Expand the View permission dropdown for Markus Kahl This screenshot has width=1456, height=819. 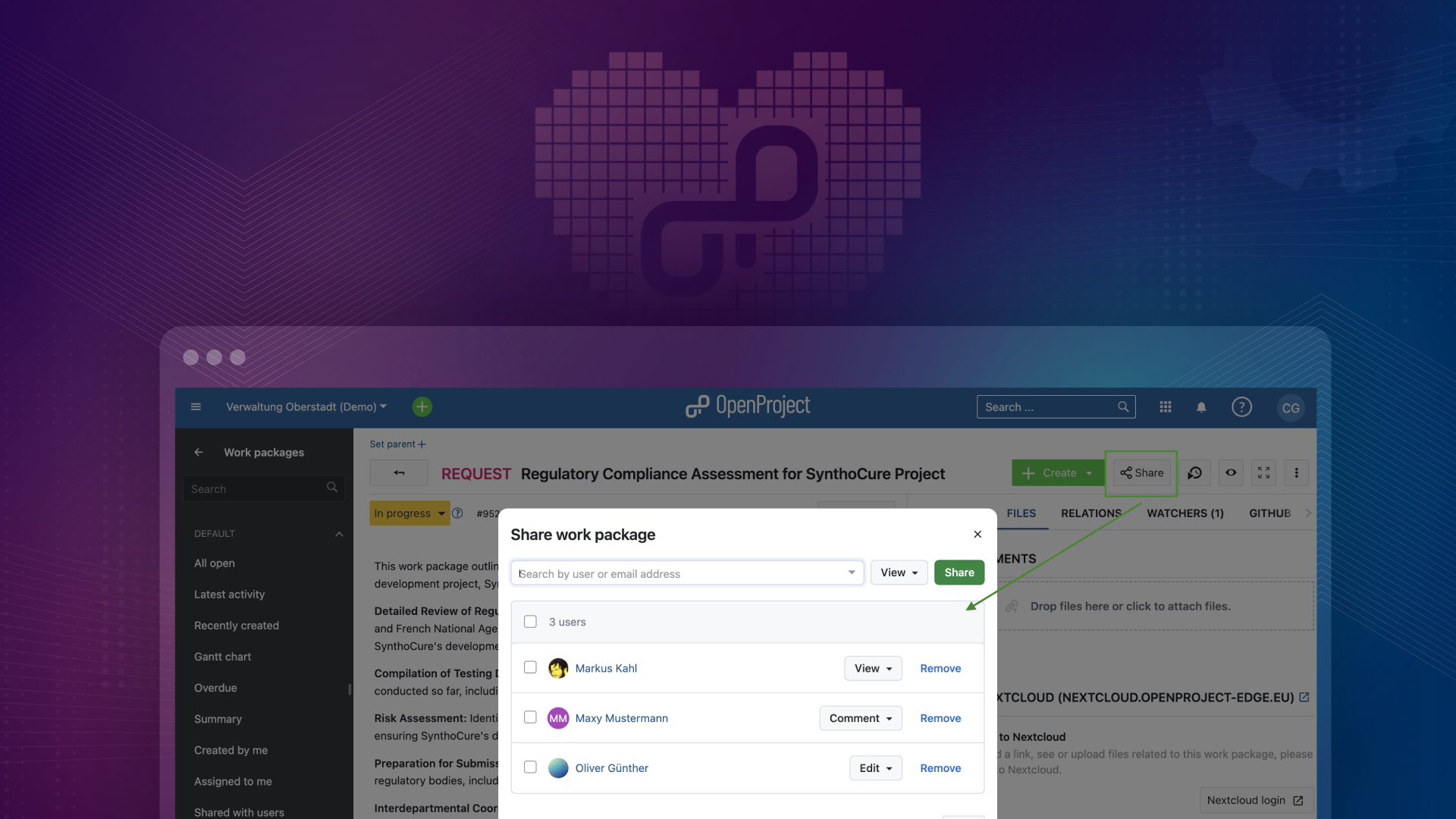[x=872, y=668]
